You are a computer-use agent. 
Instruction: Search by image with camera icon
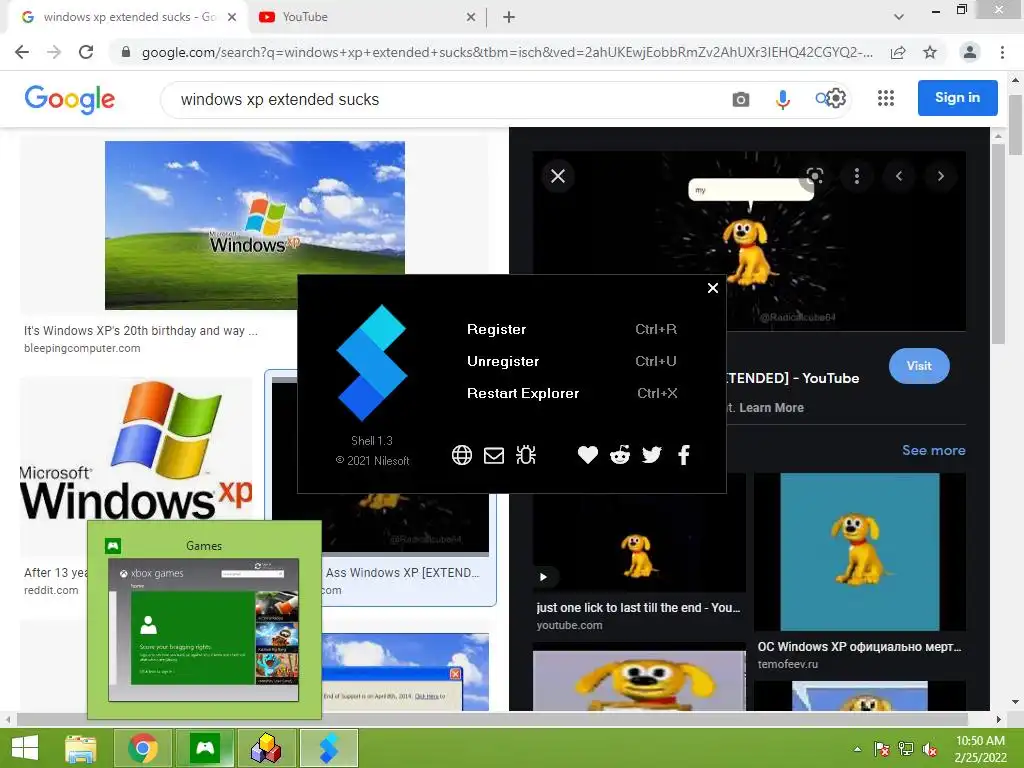click(741, 99)
